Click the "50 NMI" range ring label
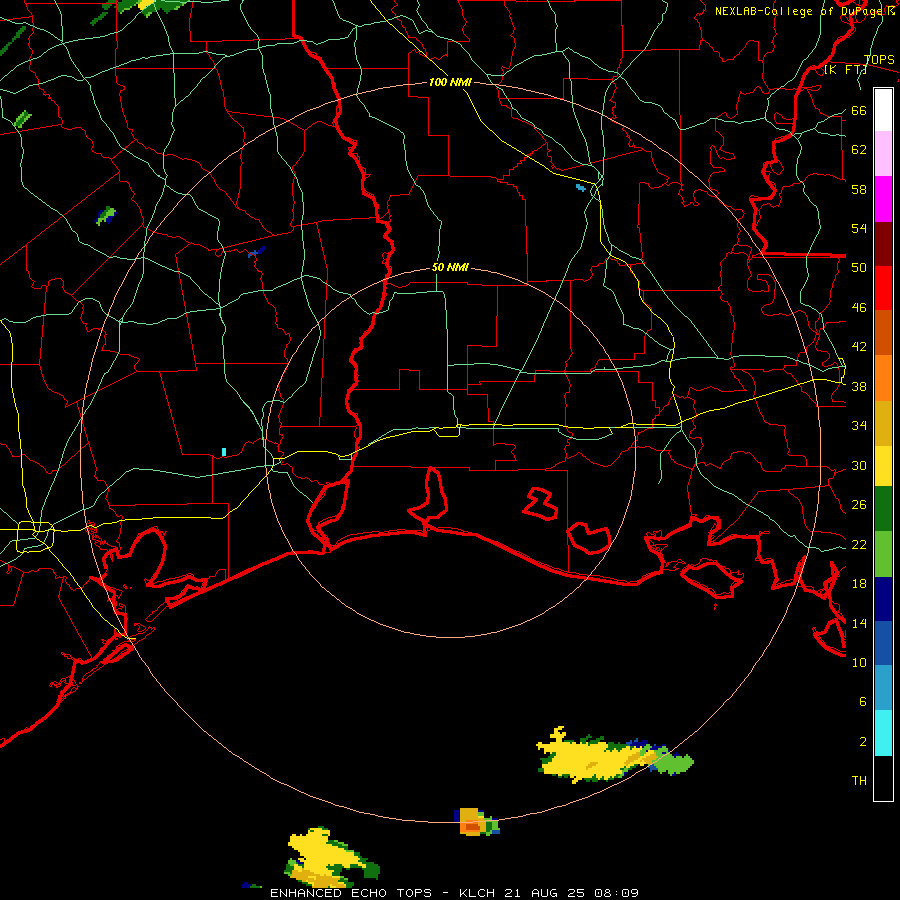The image size is (900, 900). tap(450, 267)
